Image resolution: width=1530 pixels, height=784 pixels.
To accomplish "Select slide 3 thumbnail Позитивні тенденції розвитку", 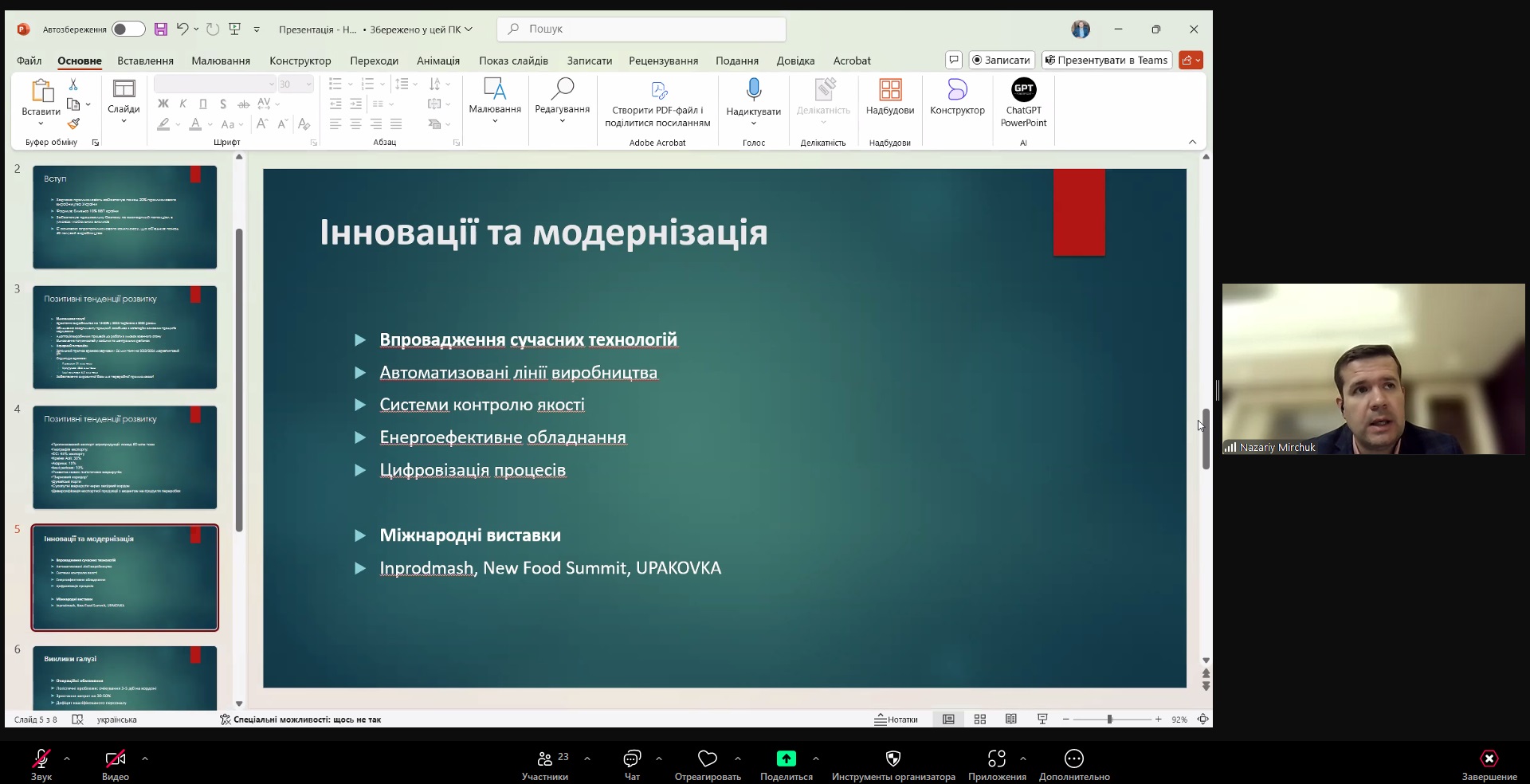I will (125, 337).
